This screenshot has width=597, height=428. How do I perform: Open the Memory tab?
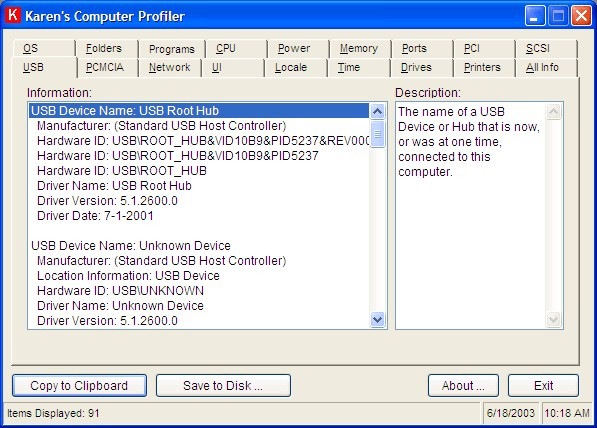[x=360, y=48]
